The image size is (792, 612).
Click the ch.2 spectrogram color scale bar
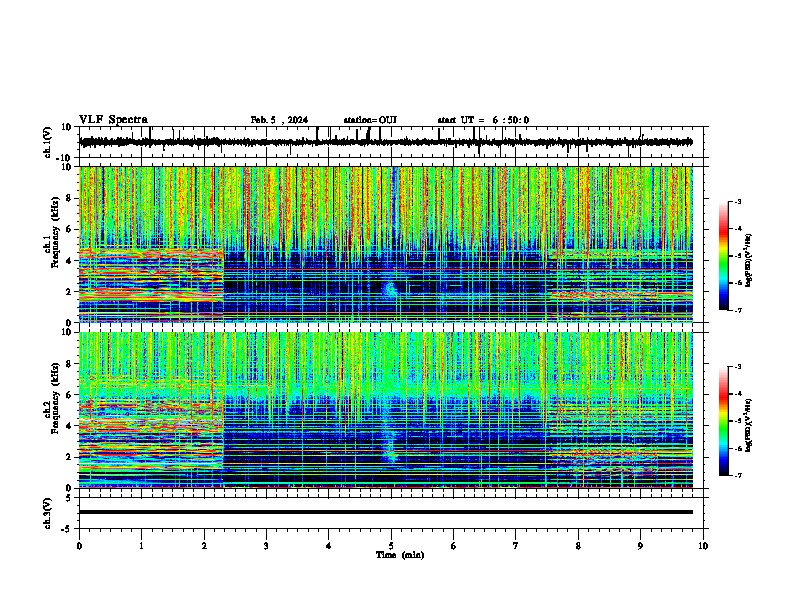tap(724, 421)
